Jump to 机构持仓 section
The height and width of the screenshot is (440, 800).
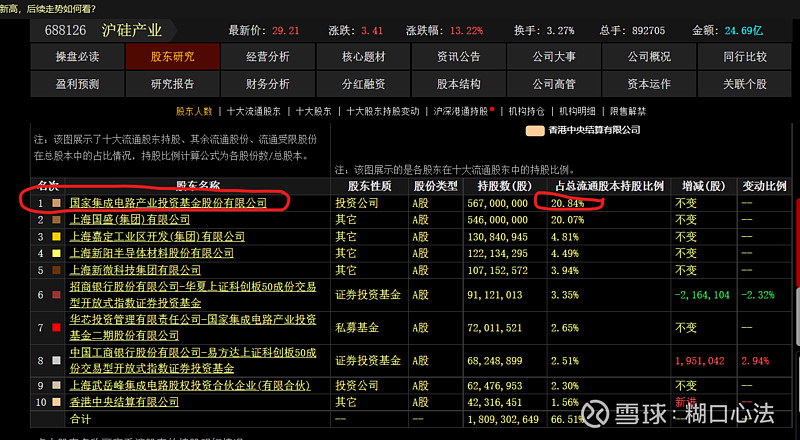527,111
